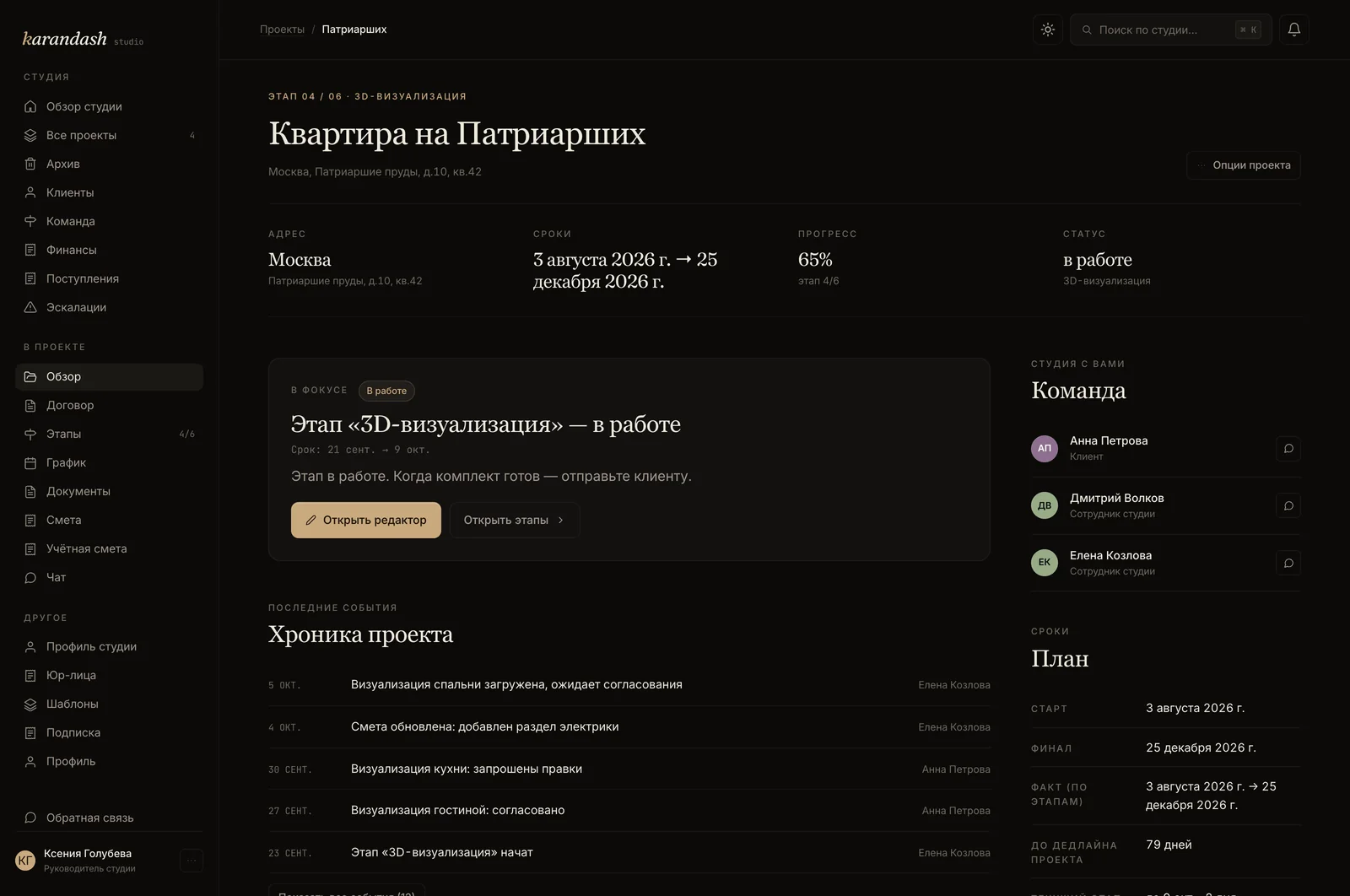The width and height of the screenshot is (1350, 896).
Task: Click the bubble icon beside «Обратная связь»
Action: (x=30, y=818)
